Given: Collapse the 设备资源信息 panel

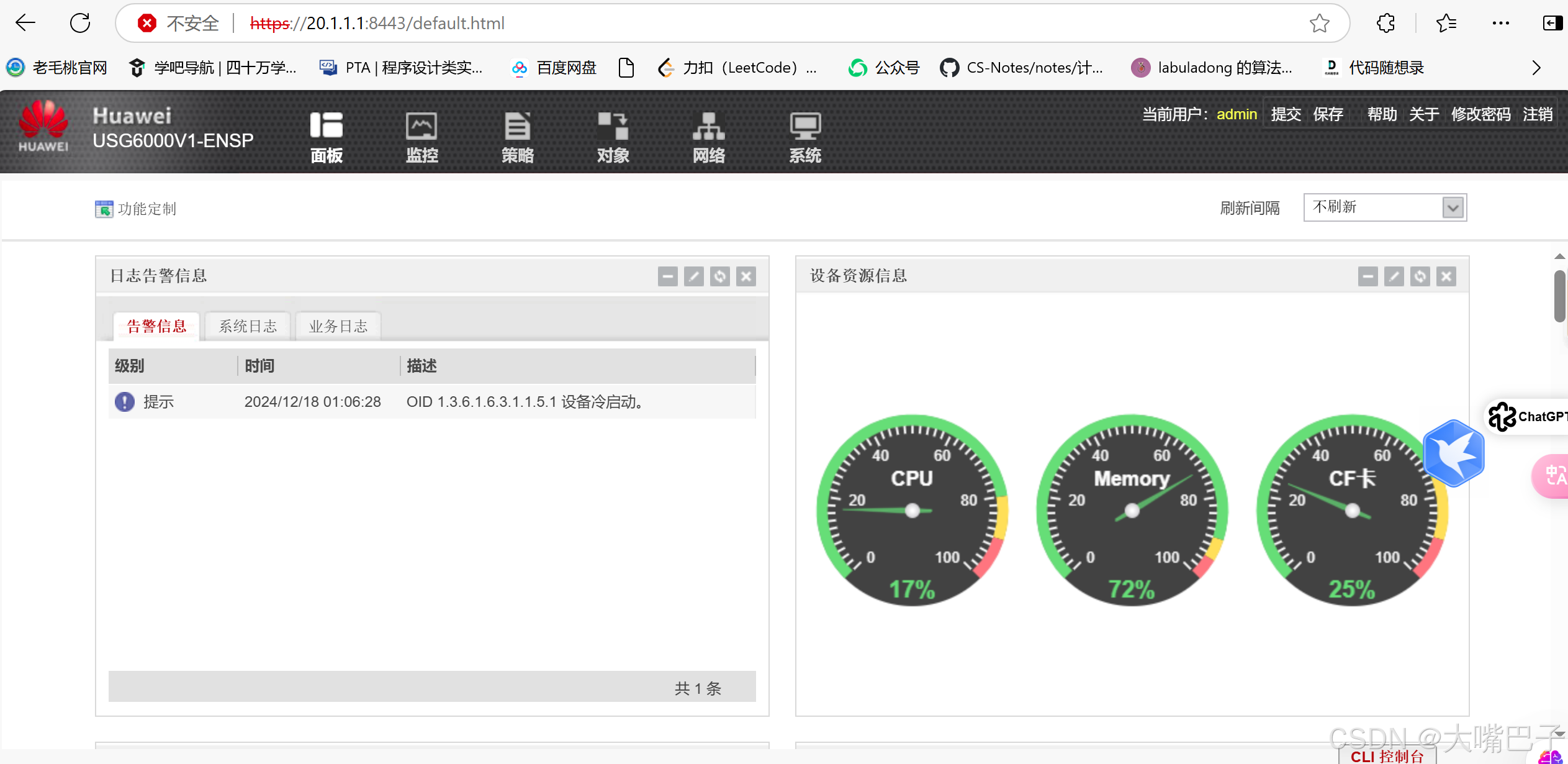Looking at the screenshot, I should [x=1369, y=276].
